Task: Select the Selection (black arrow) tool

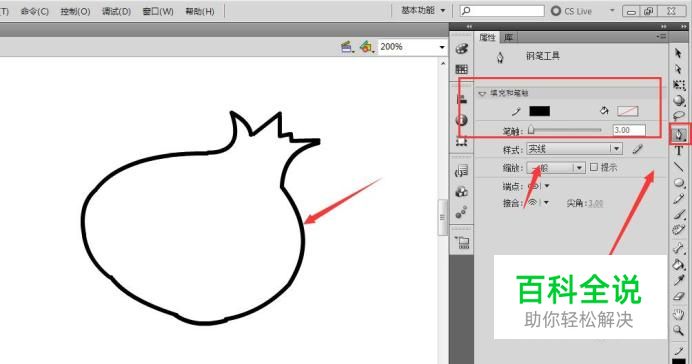Action: [678, 53]
